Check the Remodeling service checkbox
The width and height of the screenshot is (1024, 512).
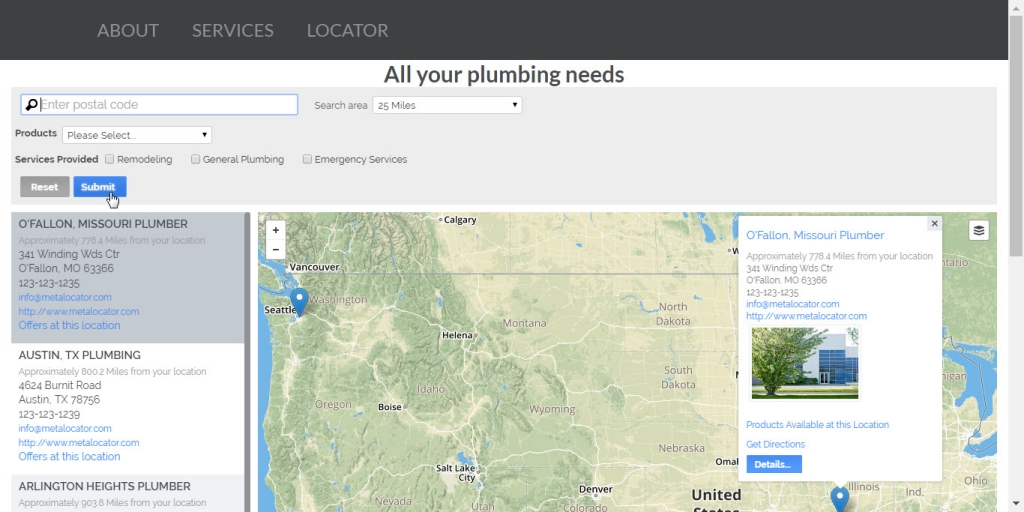pos(110,159)
